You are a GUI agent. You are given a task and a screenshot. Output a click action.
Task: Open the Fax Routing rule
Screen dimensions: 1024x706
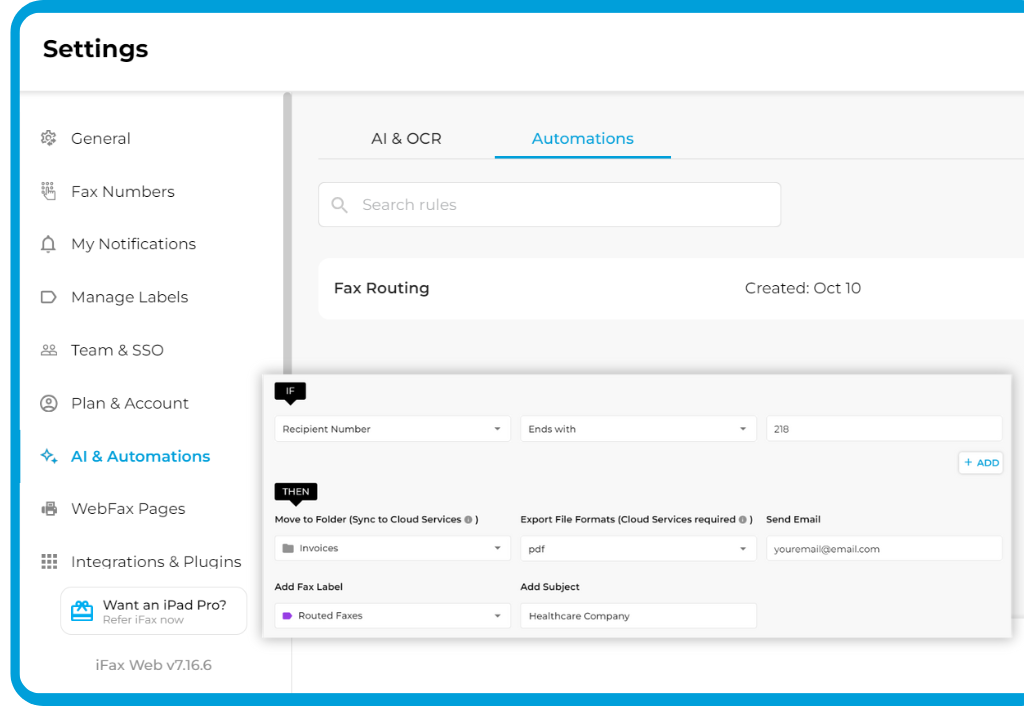pos(671,288)
